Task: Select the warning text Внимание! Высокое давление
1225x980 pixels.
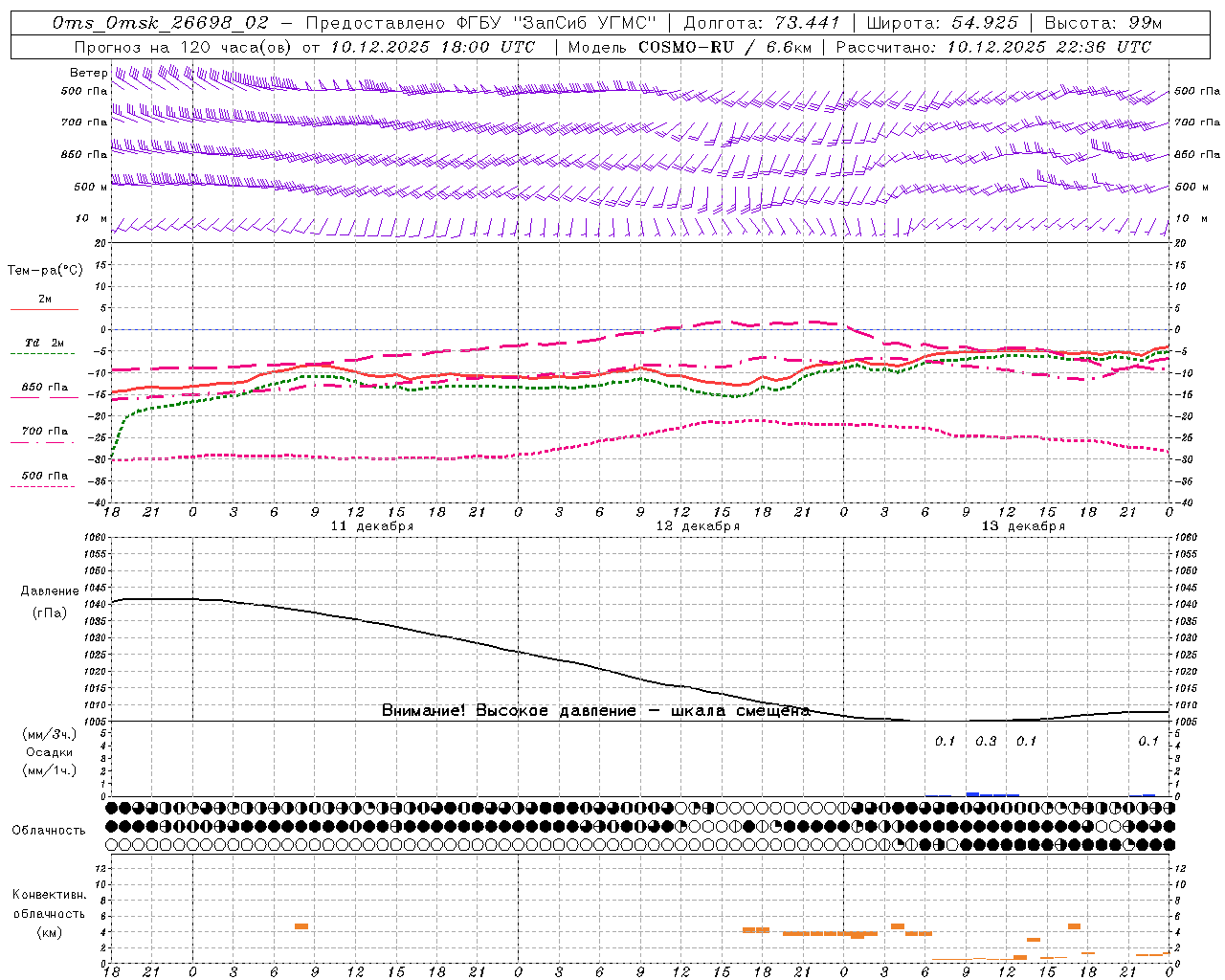Action: click(x=508, y=711)
